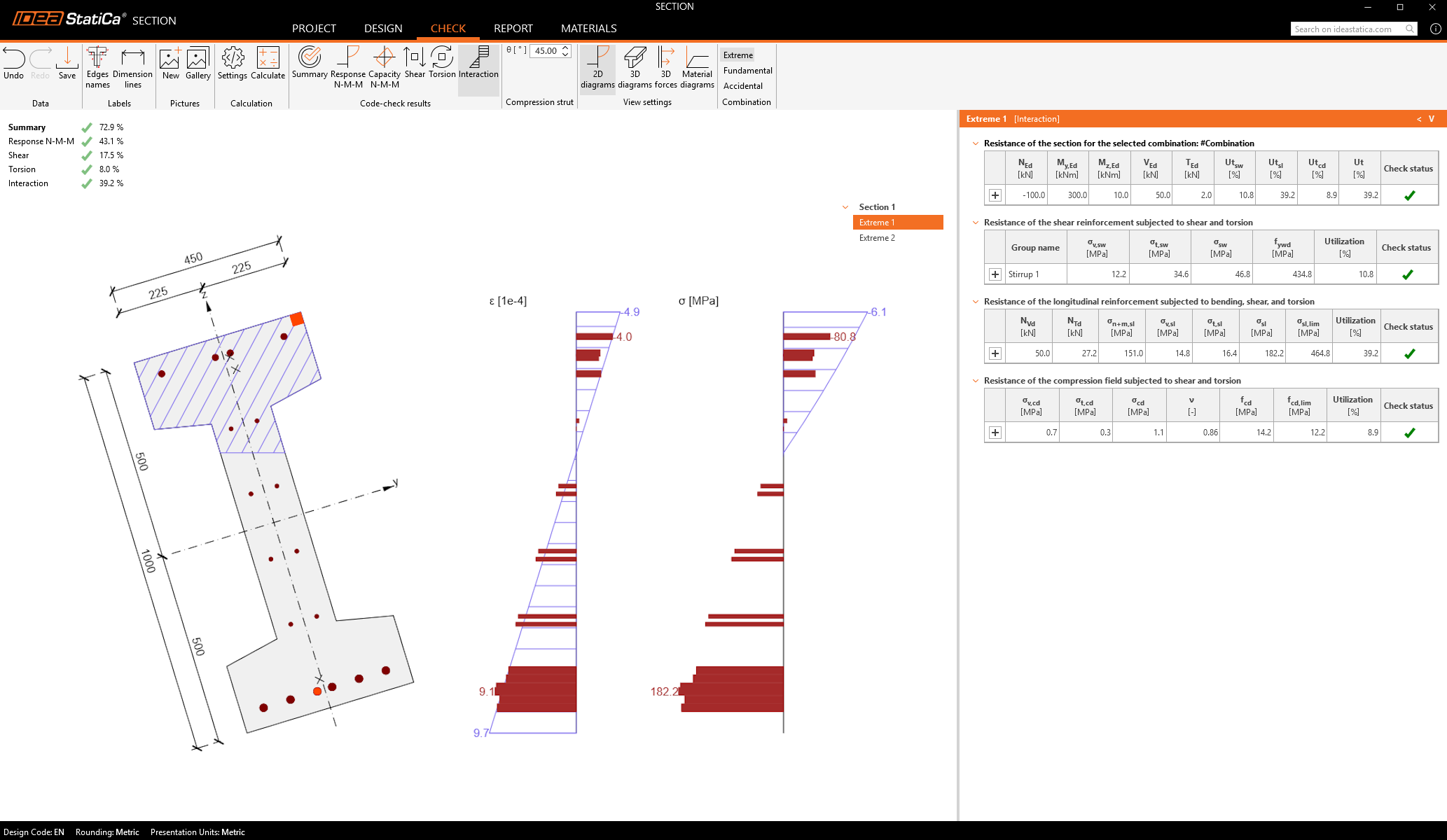This screenshot has height=840, width=1447.
Task: Increase the compression strut angle value
Action: tap(565, 47)
